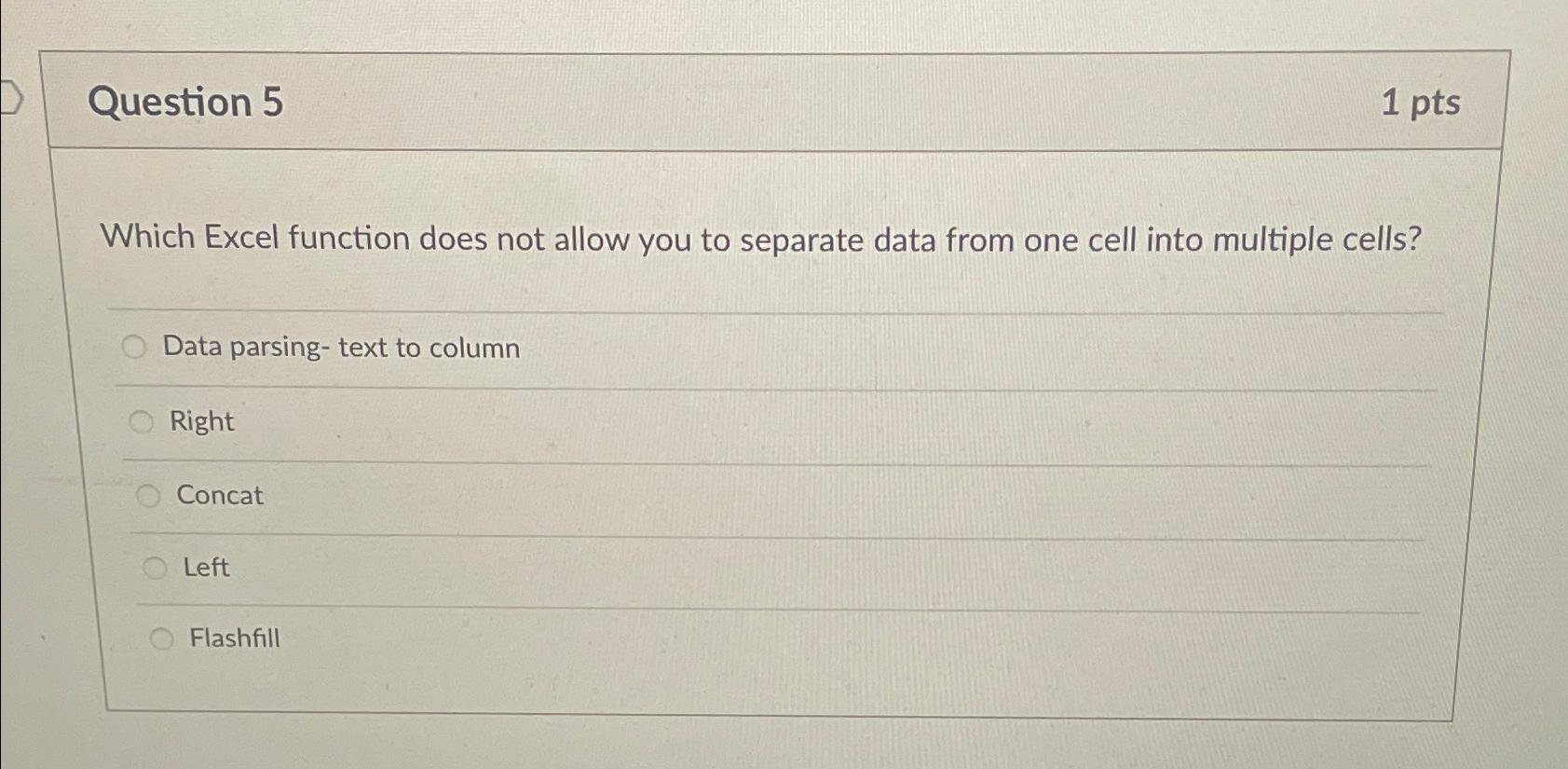The image size is (1568, 769).
Task: Select the 'Right' answer option
Action: coord(143,421)
